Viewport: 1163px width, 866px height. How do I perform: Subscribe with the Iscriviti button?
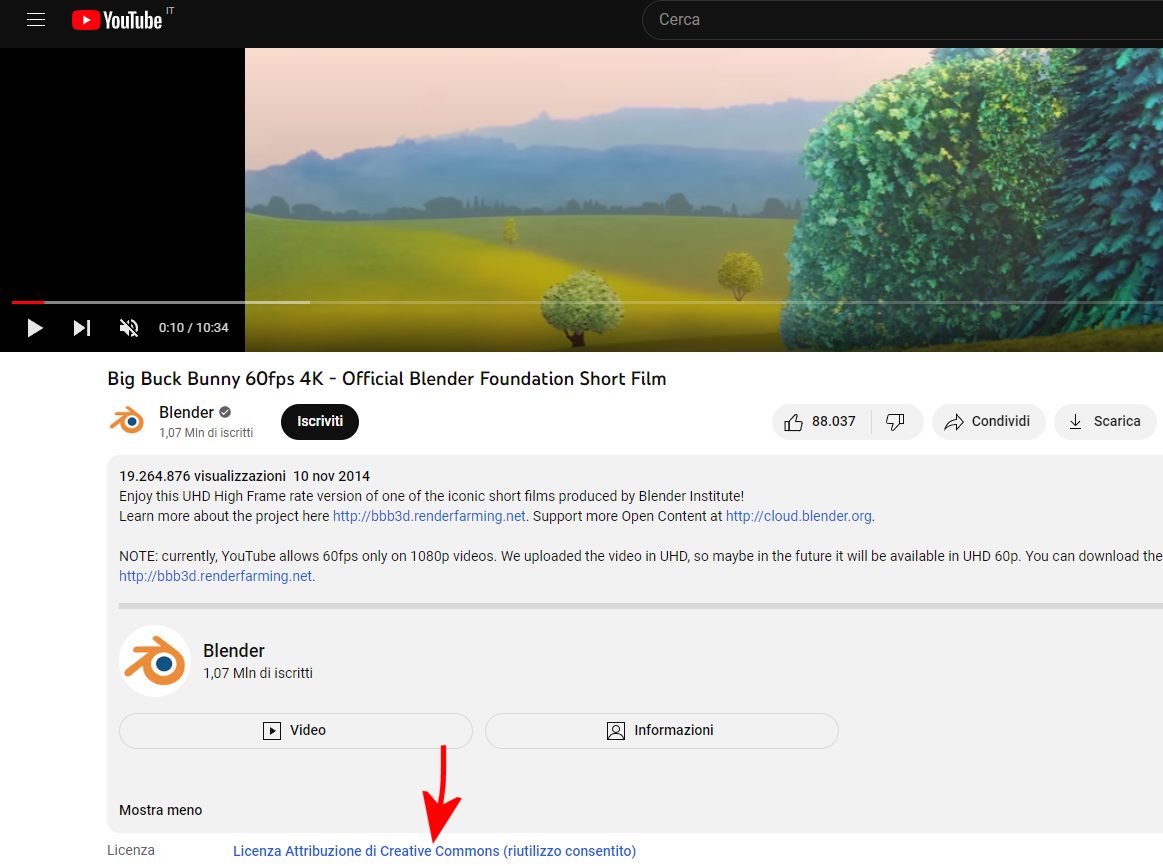(x=320, y=421)
